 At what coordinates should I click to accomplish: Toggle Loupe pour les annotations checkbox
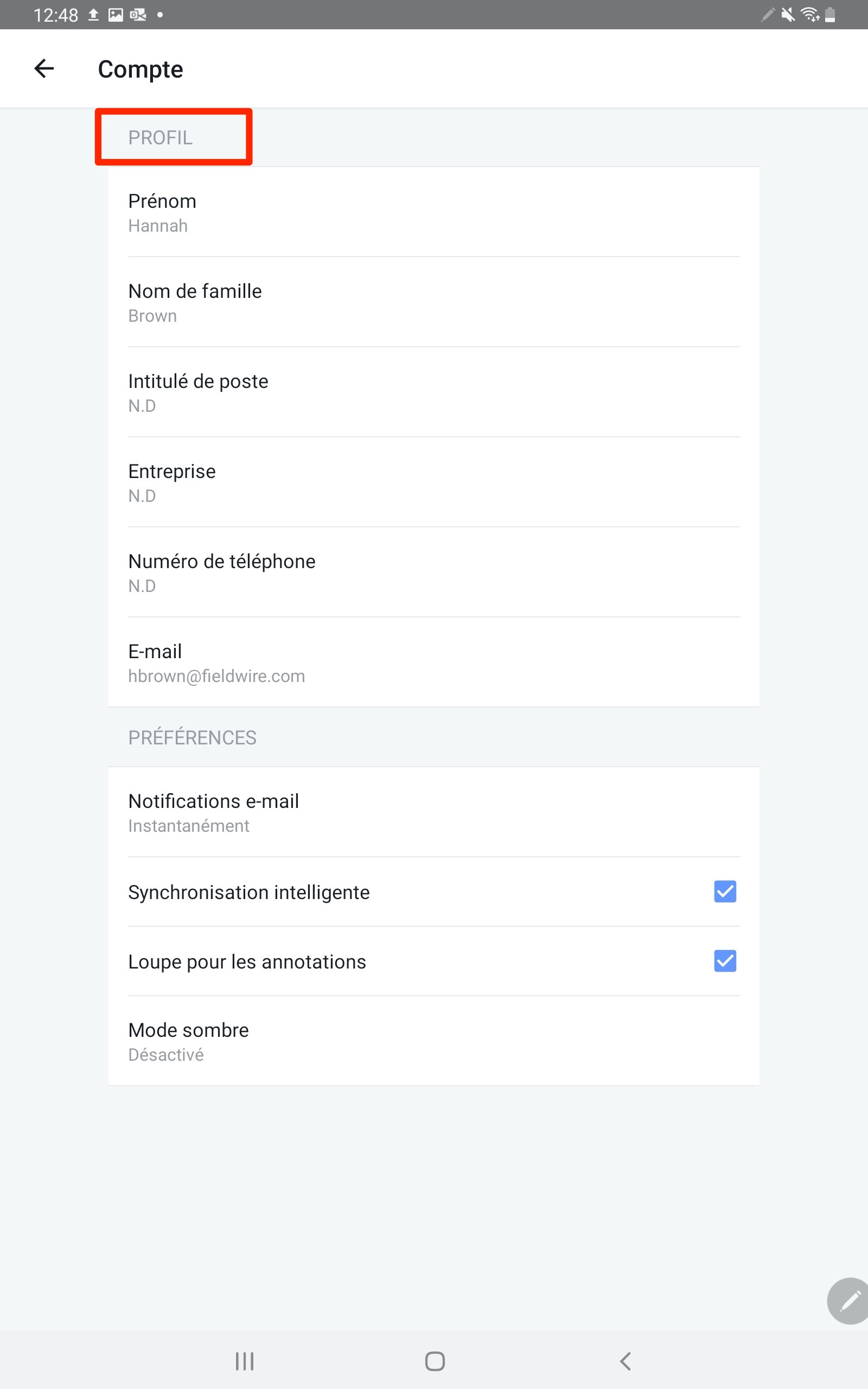(x=725, y=961)
